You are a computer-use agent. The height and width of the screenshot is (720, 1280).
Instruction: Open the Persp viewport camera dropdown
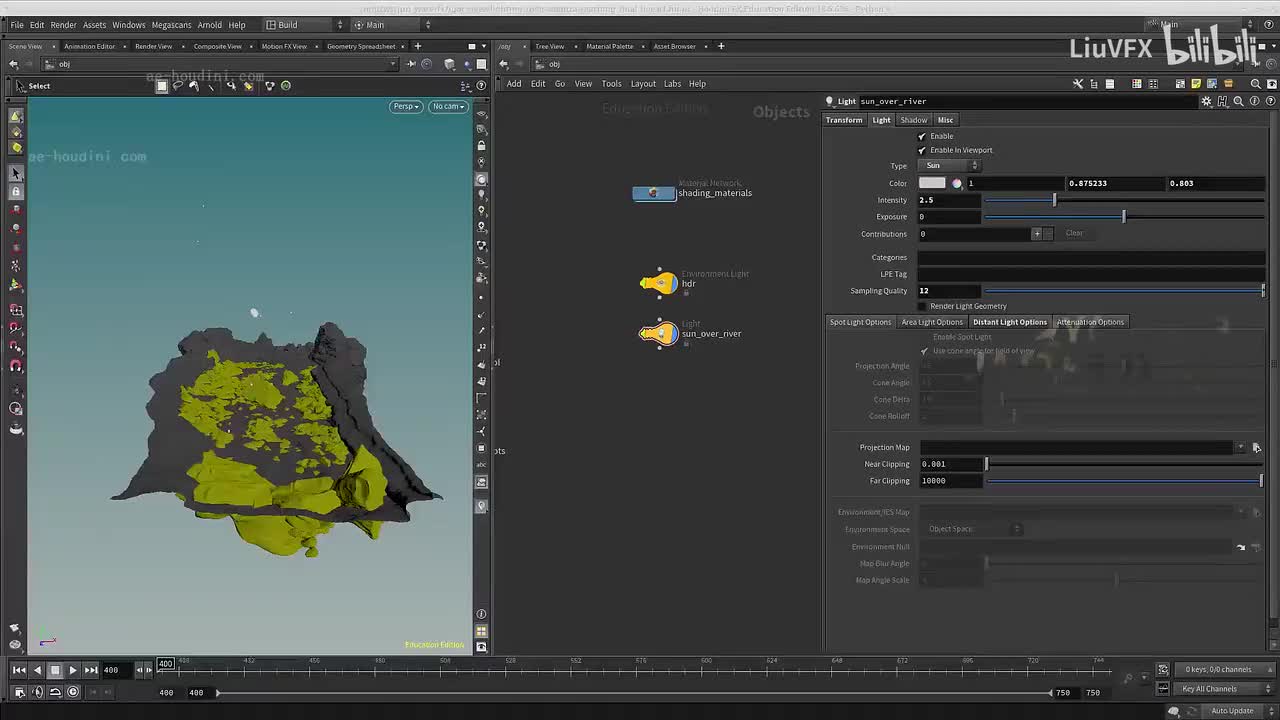tap(405, 106)
